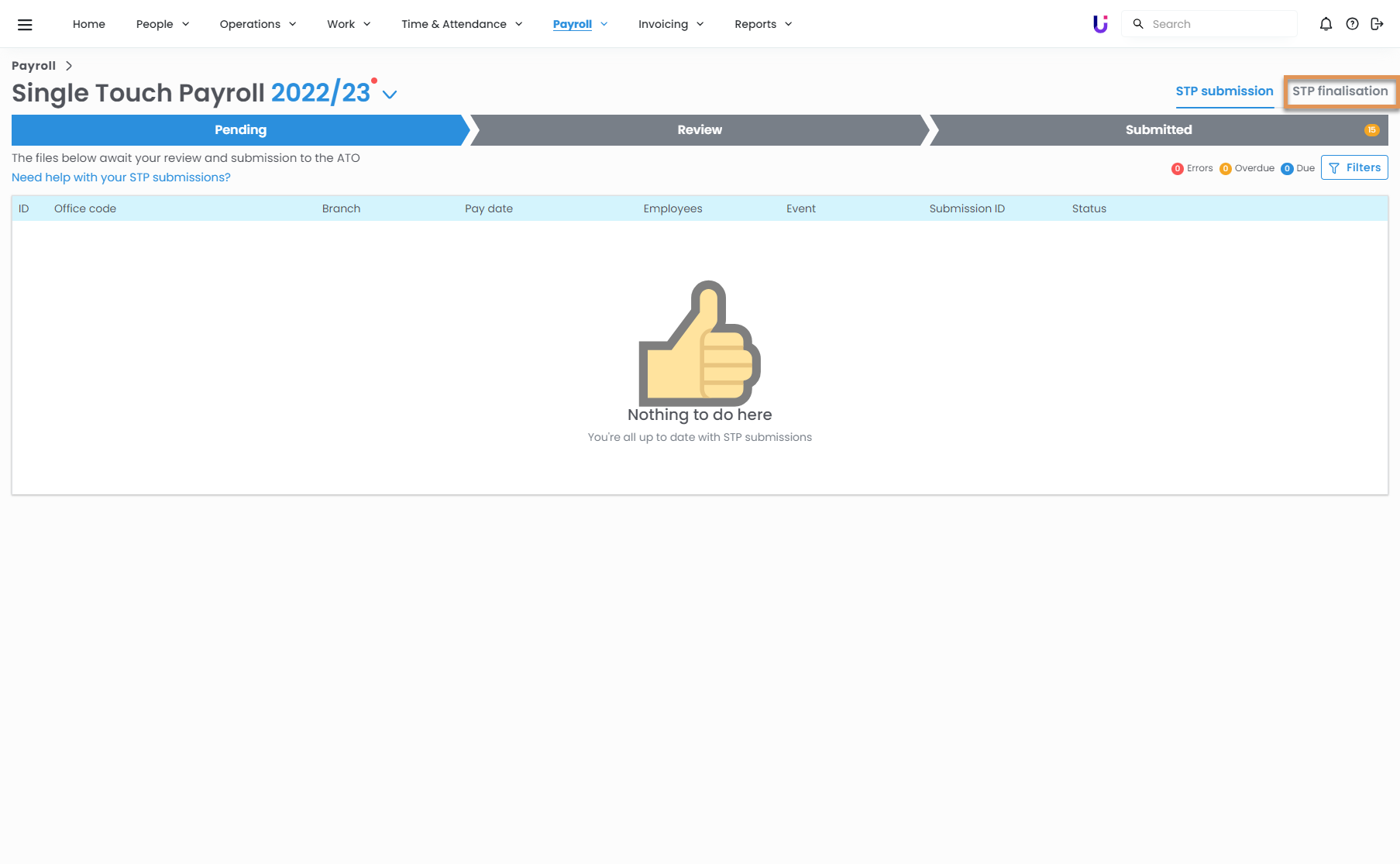Image resolution: width=1400 pixels, height=864 pixels.
Task: Click the logout icon
Action: pos(1377,24)
